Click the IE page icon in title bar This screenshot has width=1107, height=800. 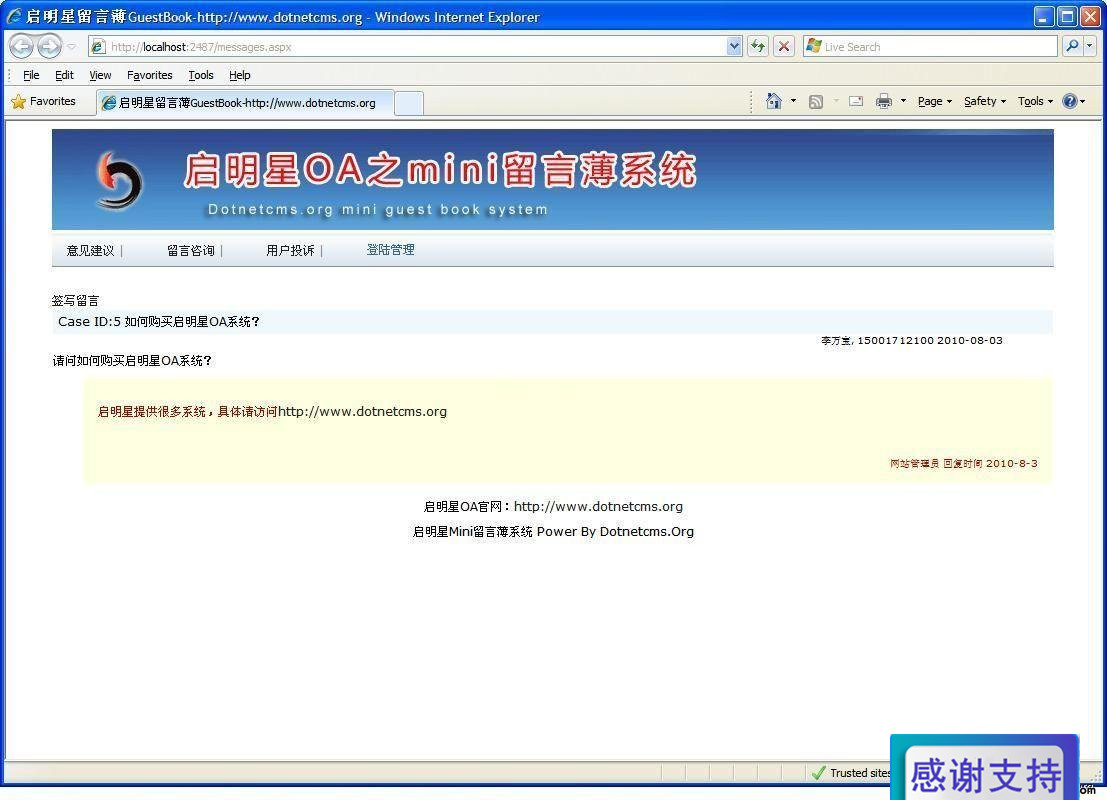(13, 16)
